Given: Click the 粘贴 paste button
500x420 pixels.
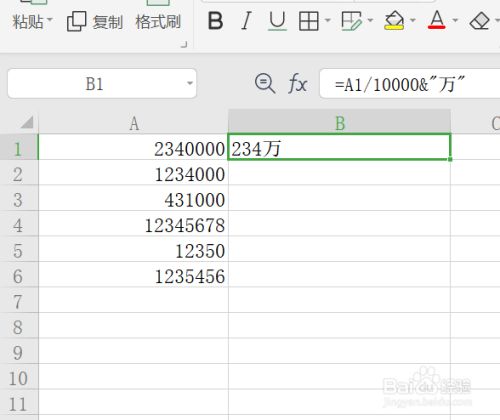Looking at the screenshot, I should point(32,22).
